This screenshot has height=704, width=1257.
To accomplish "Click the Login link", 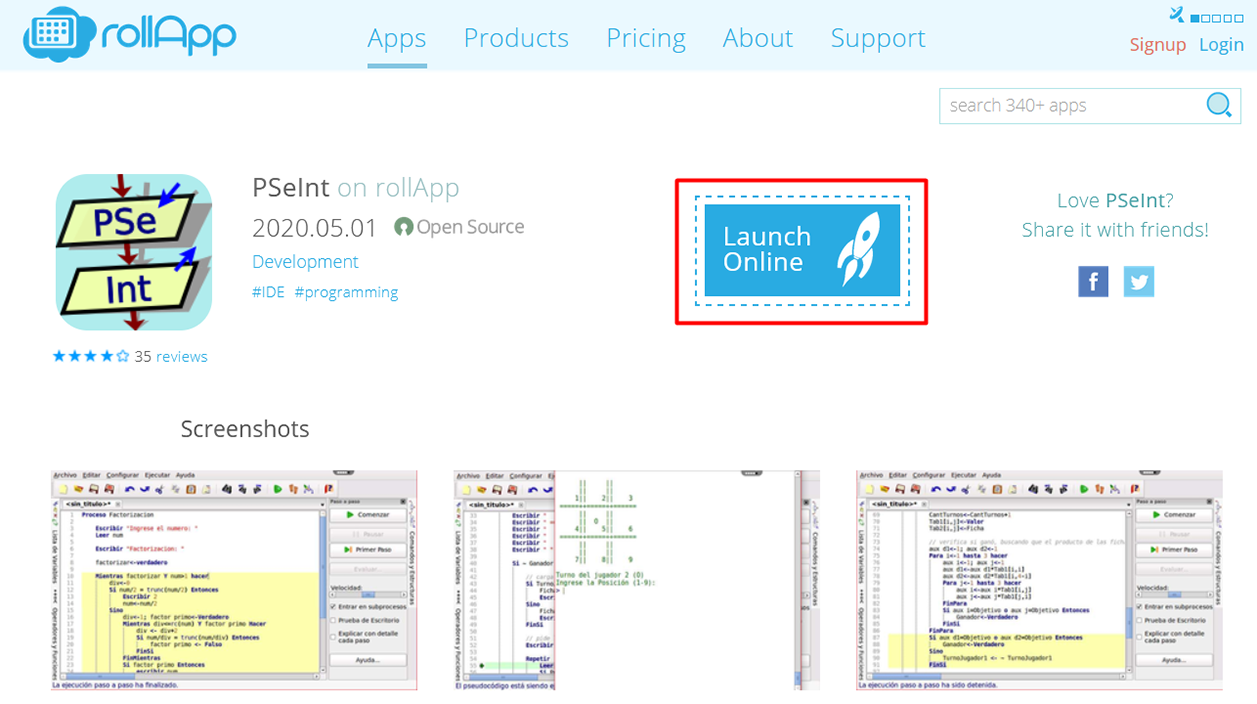I will pyautogui.click(x=1221, y=45).
